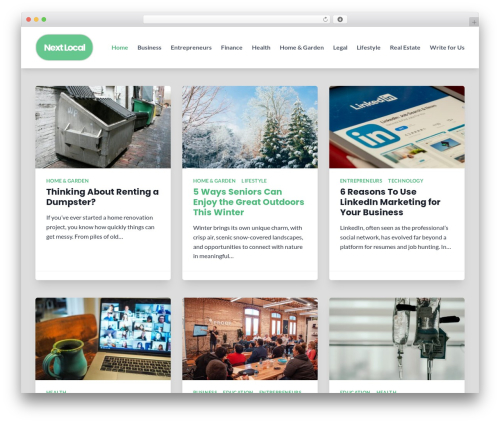Click the browser reload icon
The image size is (500, 423).
click(x=325, y=19)
